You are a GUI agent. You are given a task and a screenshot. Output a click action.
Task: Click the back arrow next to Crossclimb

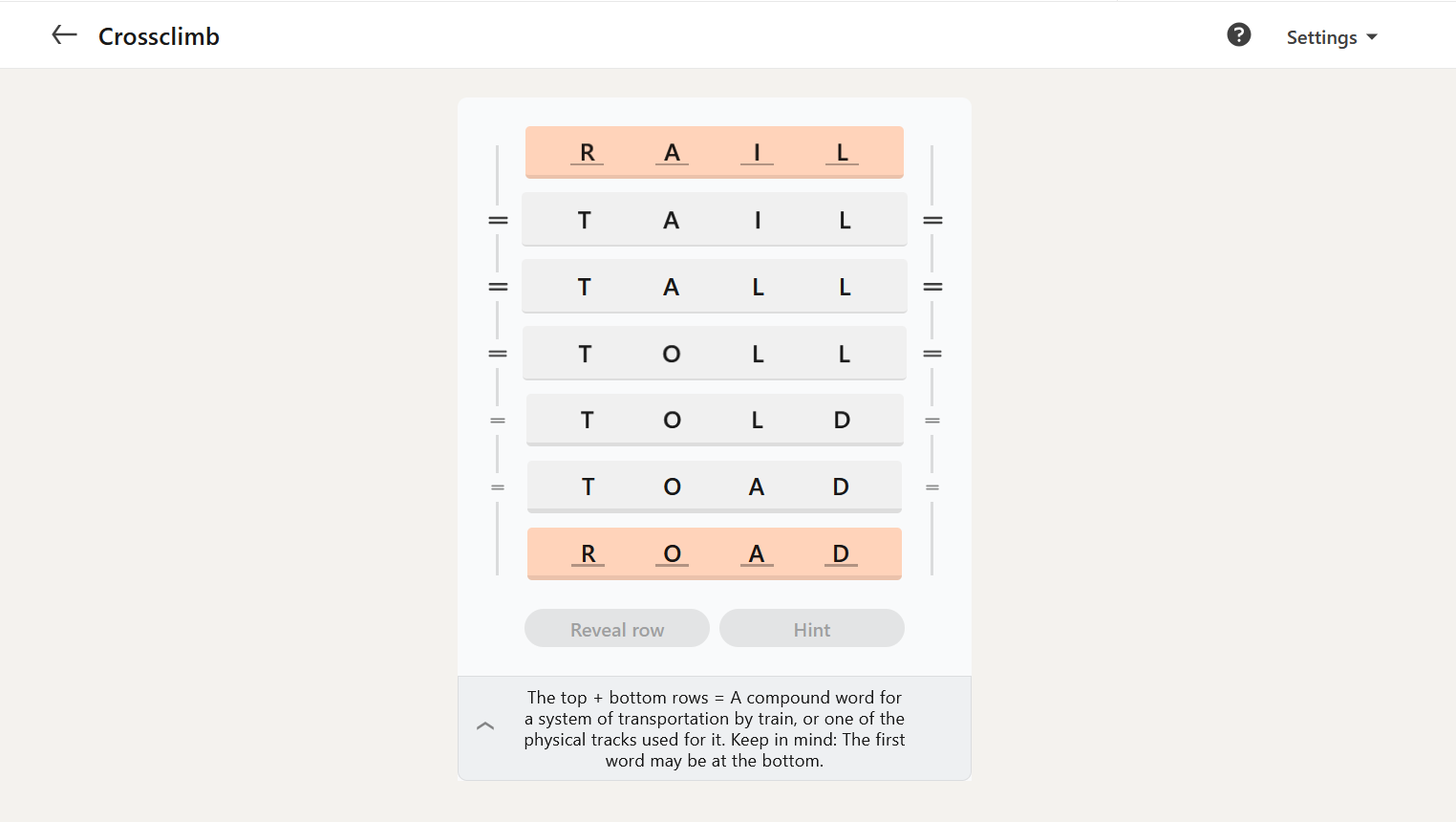(x=64, y=35)
